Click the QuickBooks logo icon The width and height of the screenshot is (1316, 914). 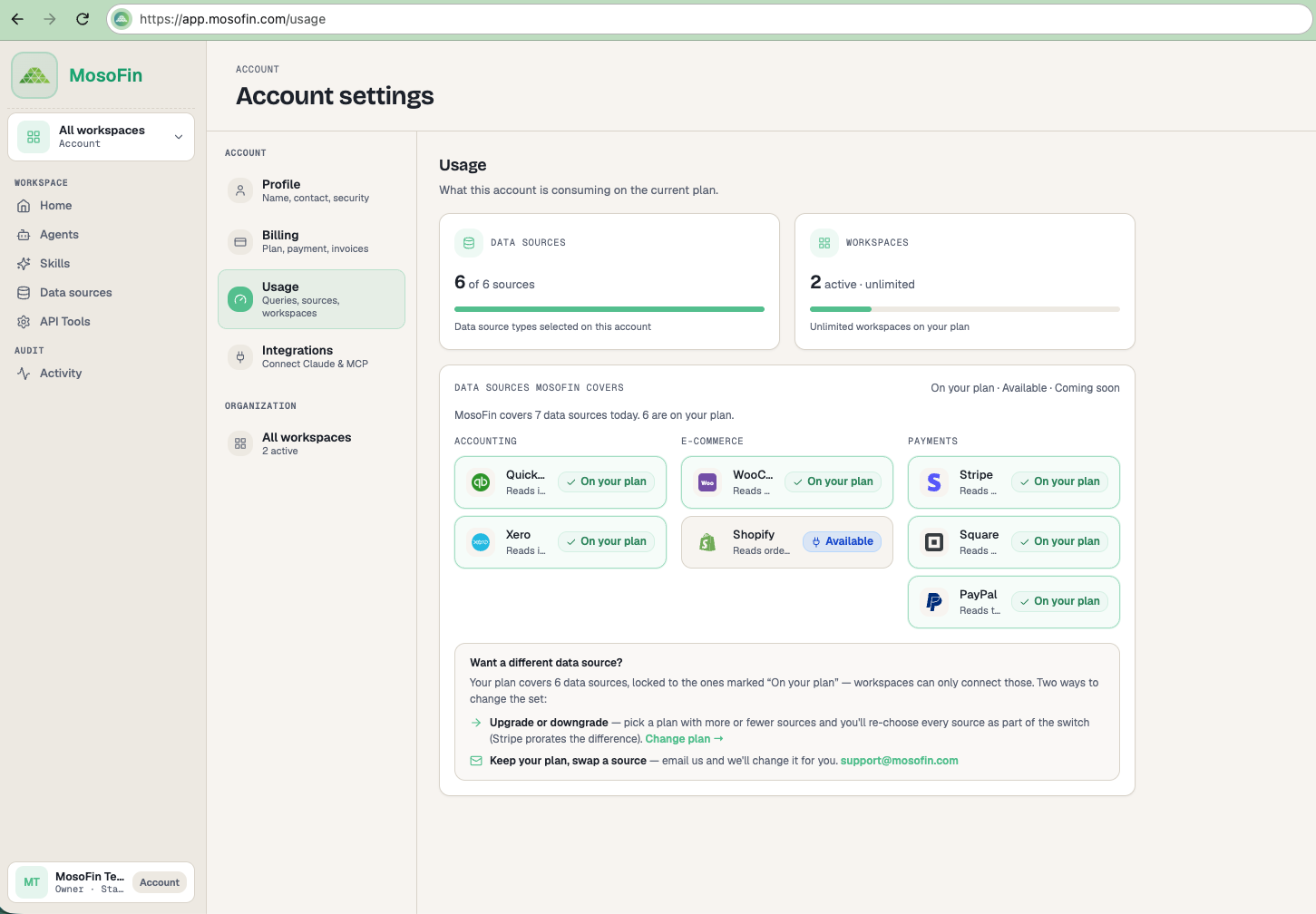pyautogui.click(x=481, y=482)
